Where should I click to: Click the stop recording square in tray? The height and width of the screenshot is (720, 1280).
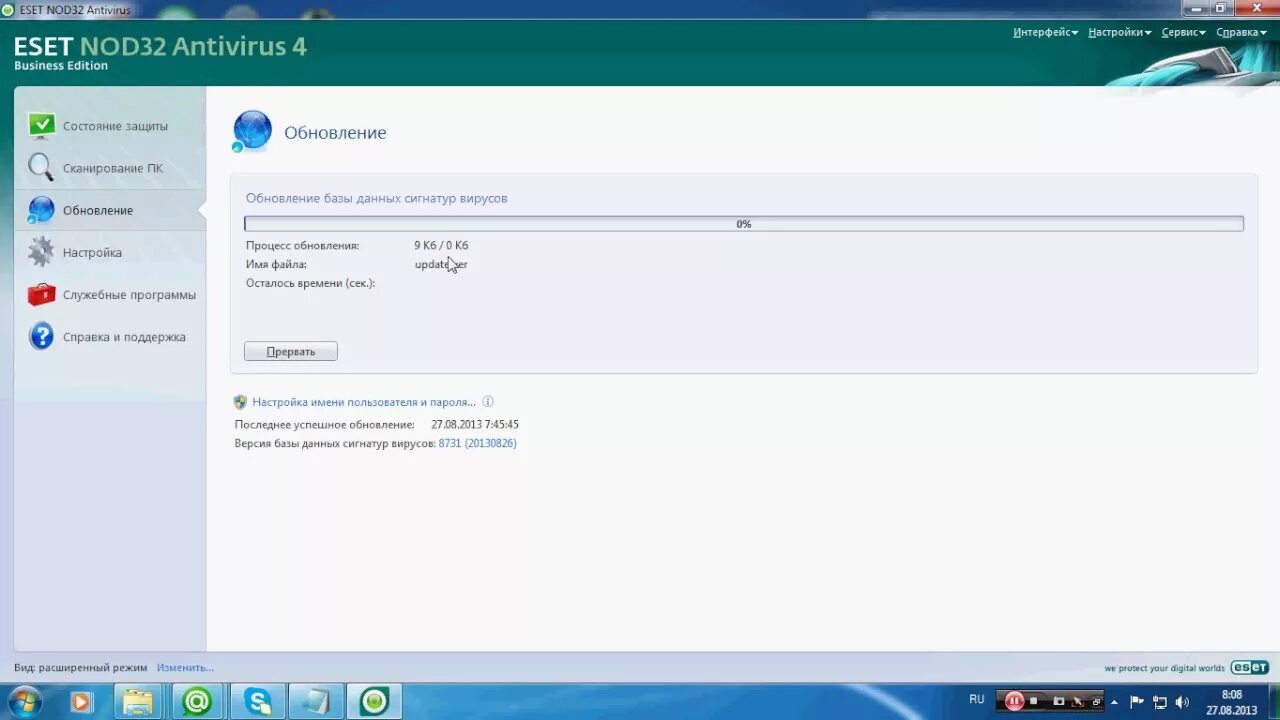pyautogui.click(x=1034, y=701)
